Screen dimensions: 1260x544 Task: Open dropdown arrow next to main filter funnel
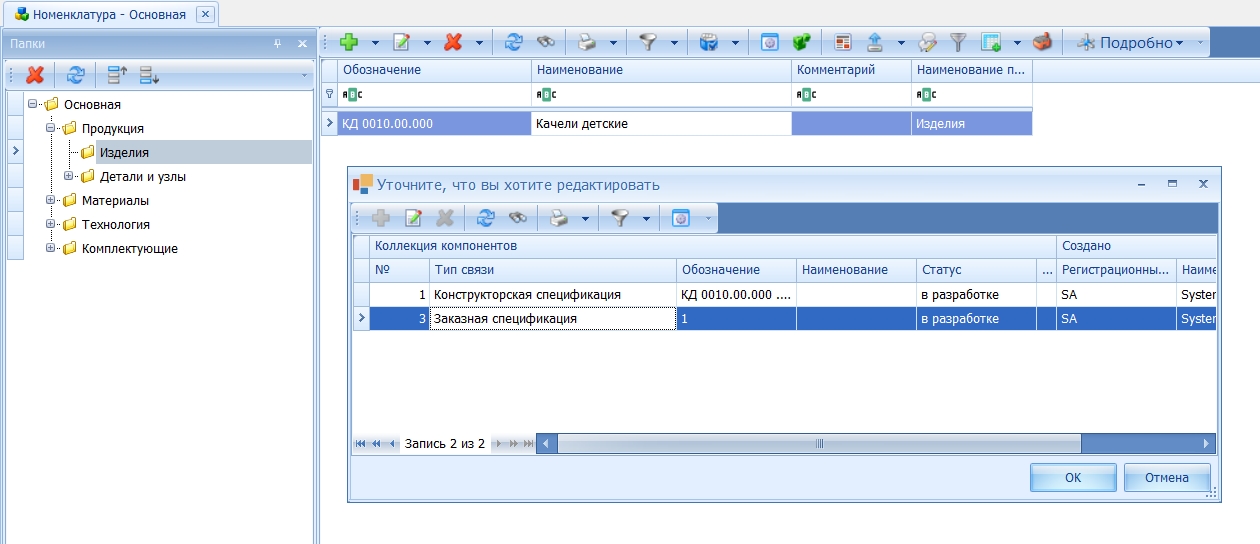675,43
